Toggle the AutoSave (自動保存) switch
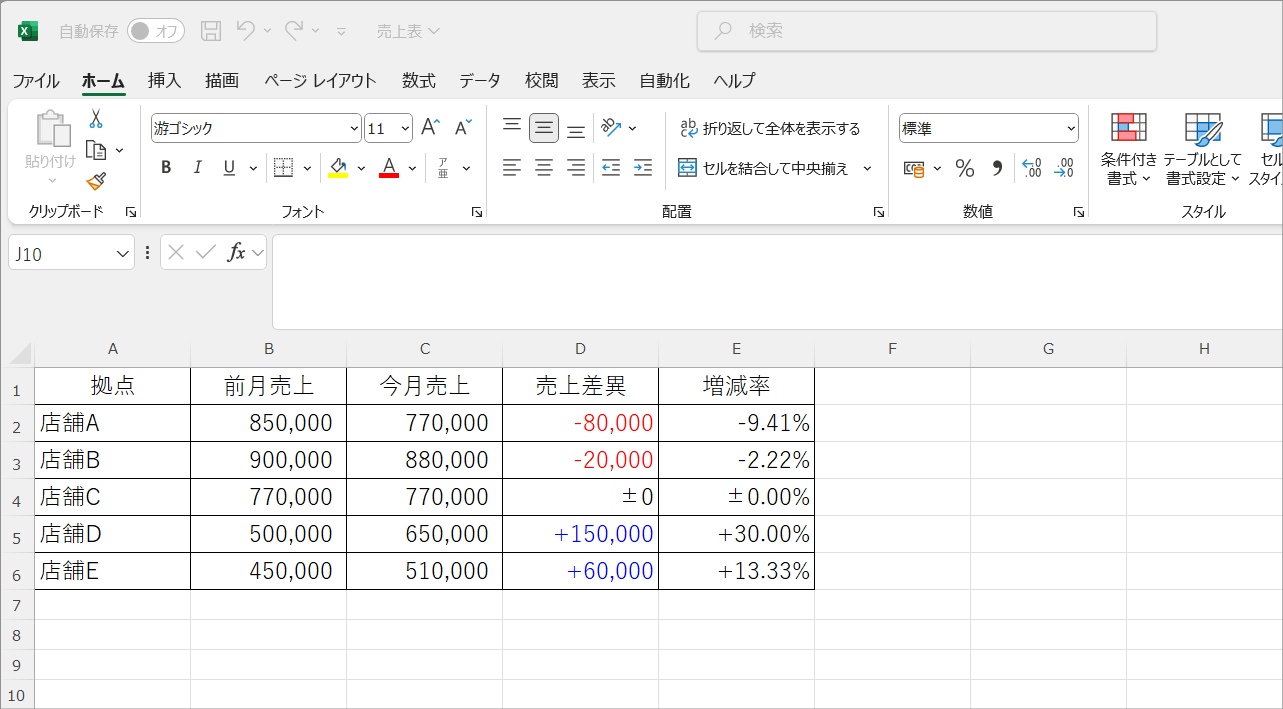This screenshot has height=709, width=1283. (155, 31)
